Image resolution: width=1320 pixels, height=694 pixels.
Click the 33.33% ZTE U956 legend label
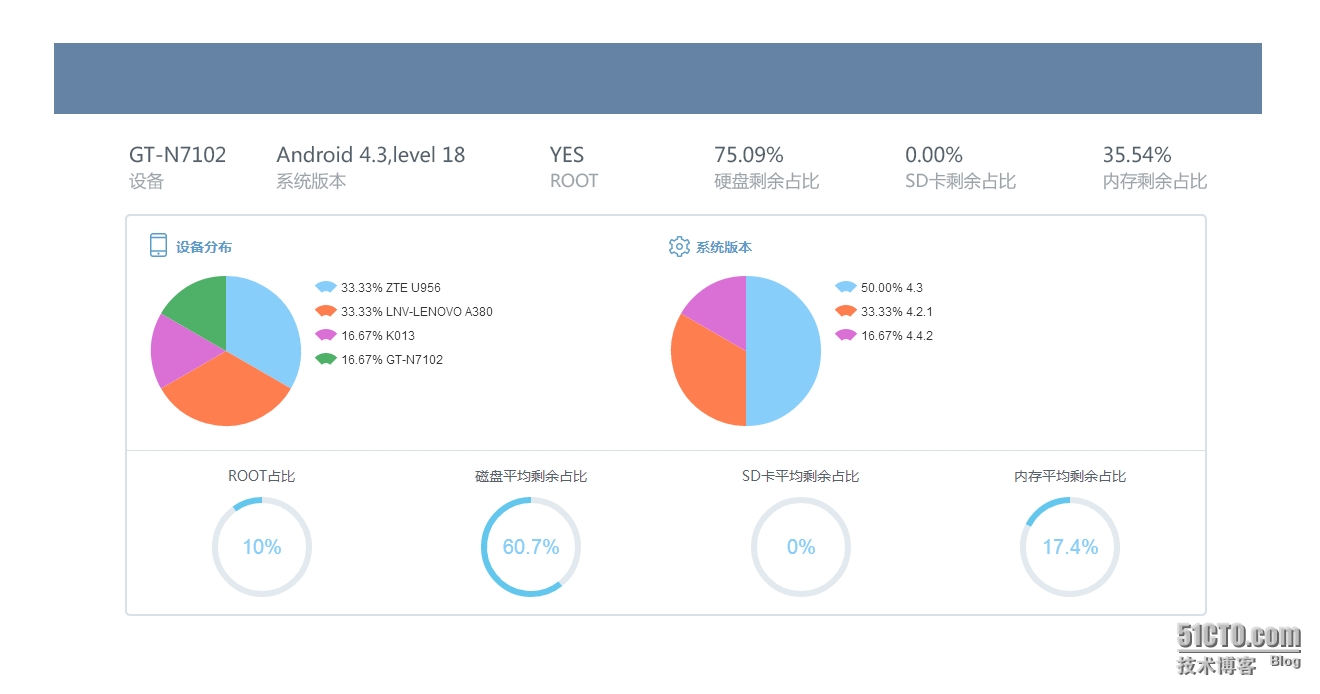coord(391,287)
